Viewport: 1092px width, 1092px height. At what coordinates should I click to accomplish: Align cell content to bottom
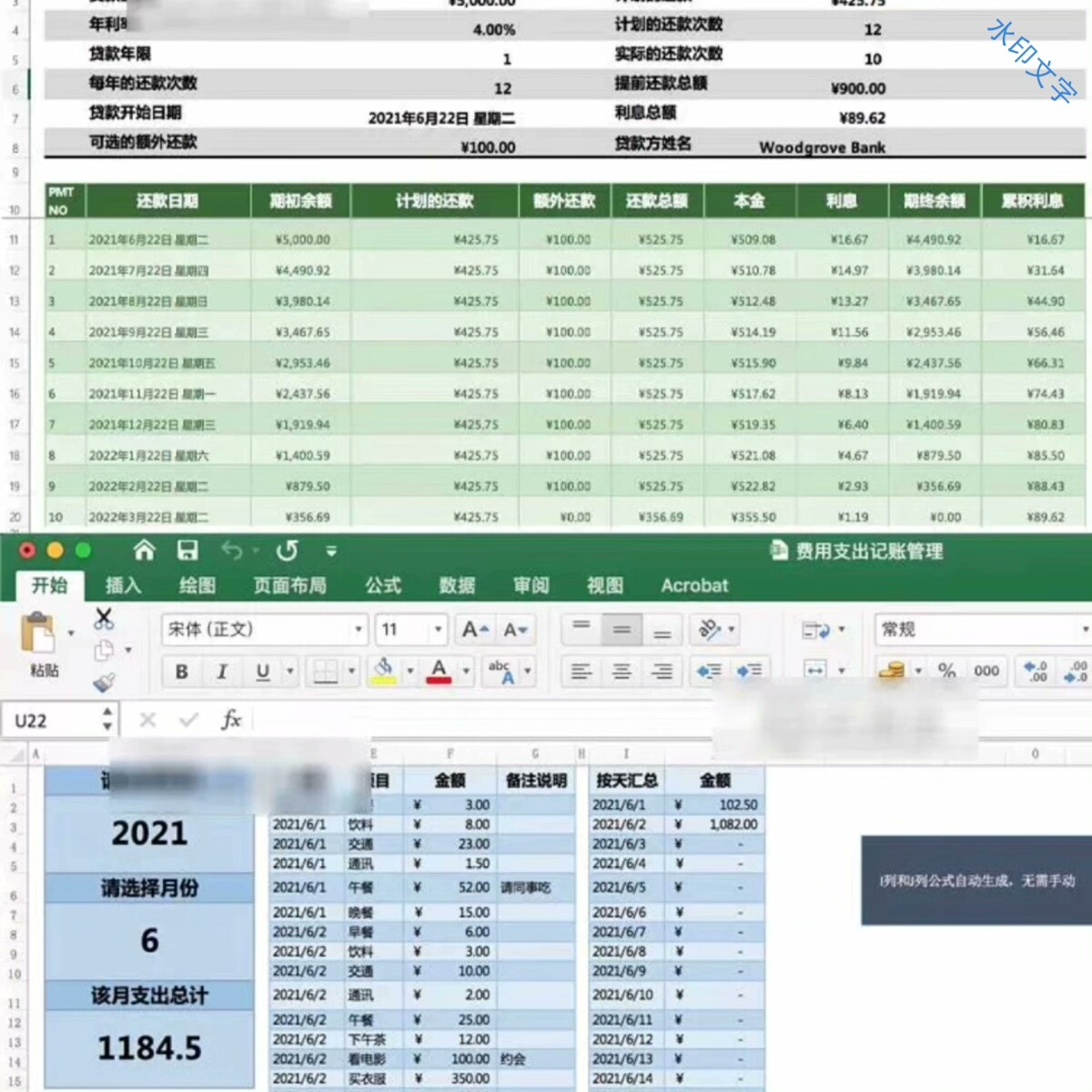(662, 629)
